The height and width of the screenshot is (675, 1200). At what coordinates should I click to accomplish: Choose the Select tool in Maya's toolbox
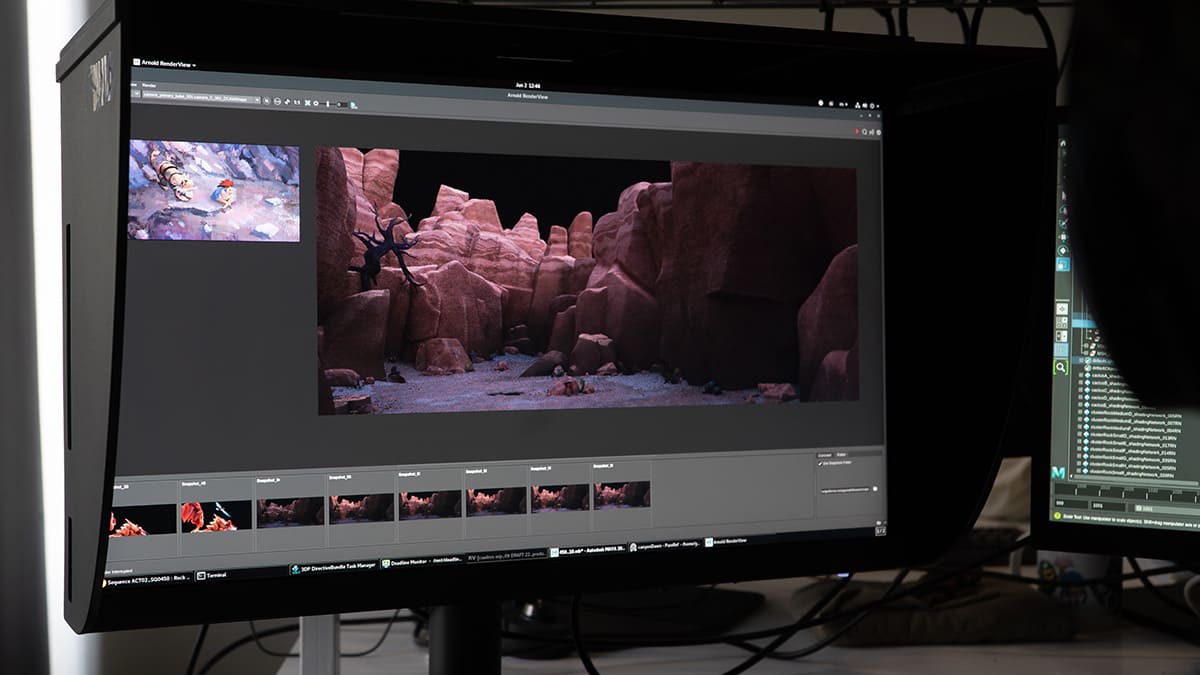pyautogui.click(x=1062, y=195)
